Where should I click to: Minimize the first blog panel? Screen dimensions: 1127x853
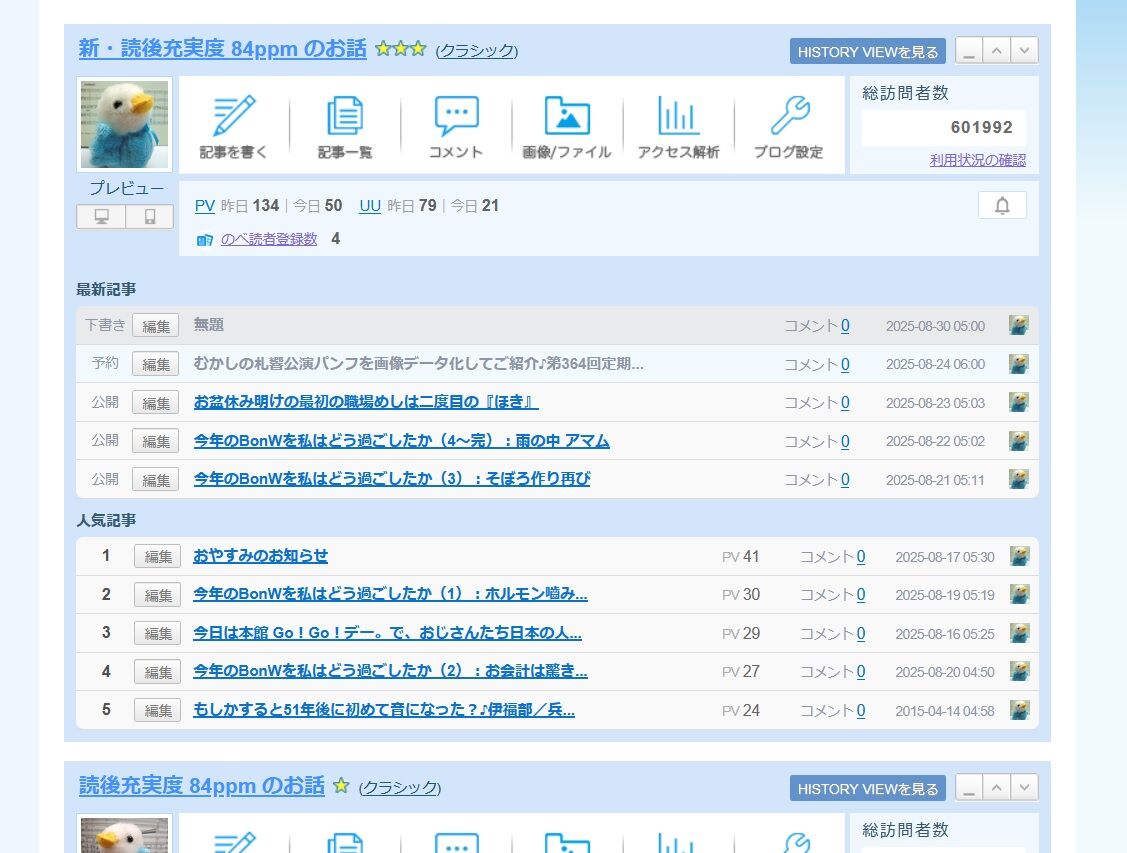969,51
